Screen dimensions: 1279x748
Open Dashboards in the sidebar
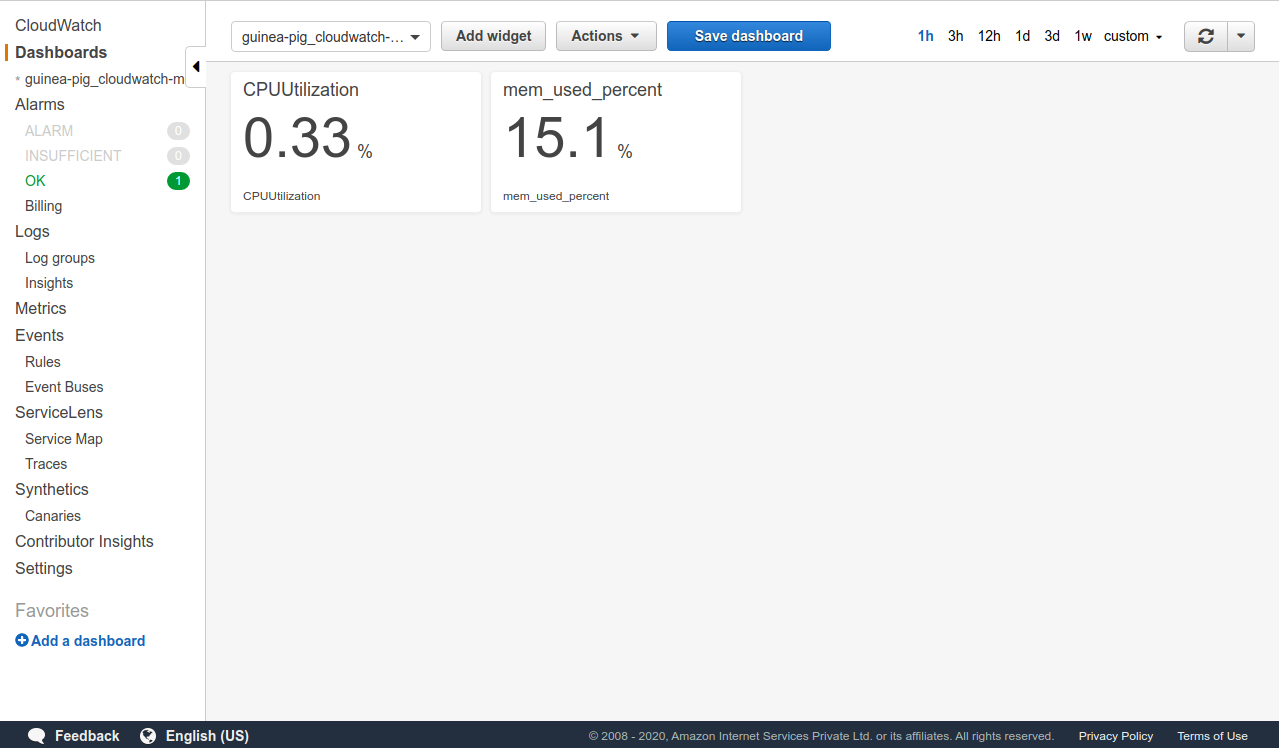(61, 53)
